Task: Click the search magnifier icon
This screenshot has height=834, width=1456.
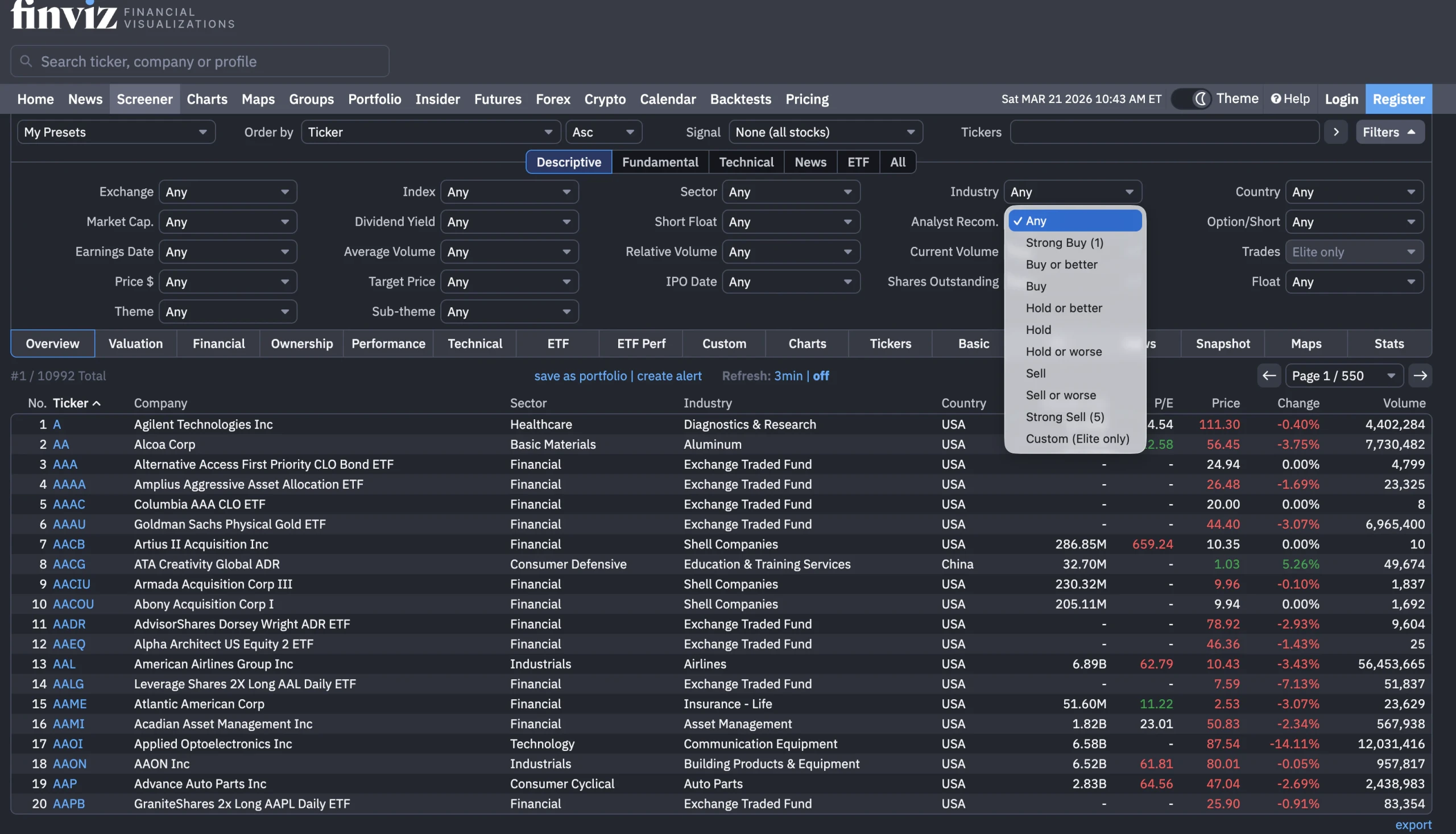Action: (x=26, y=61)
